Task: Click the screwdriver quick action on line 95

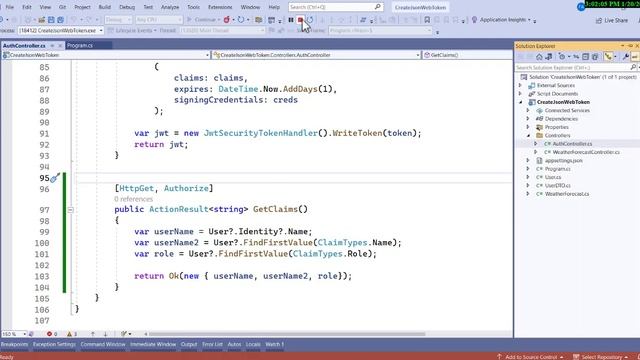Action: (55, 178)
